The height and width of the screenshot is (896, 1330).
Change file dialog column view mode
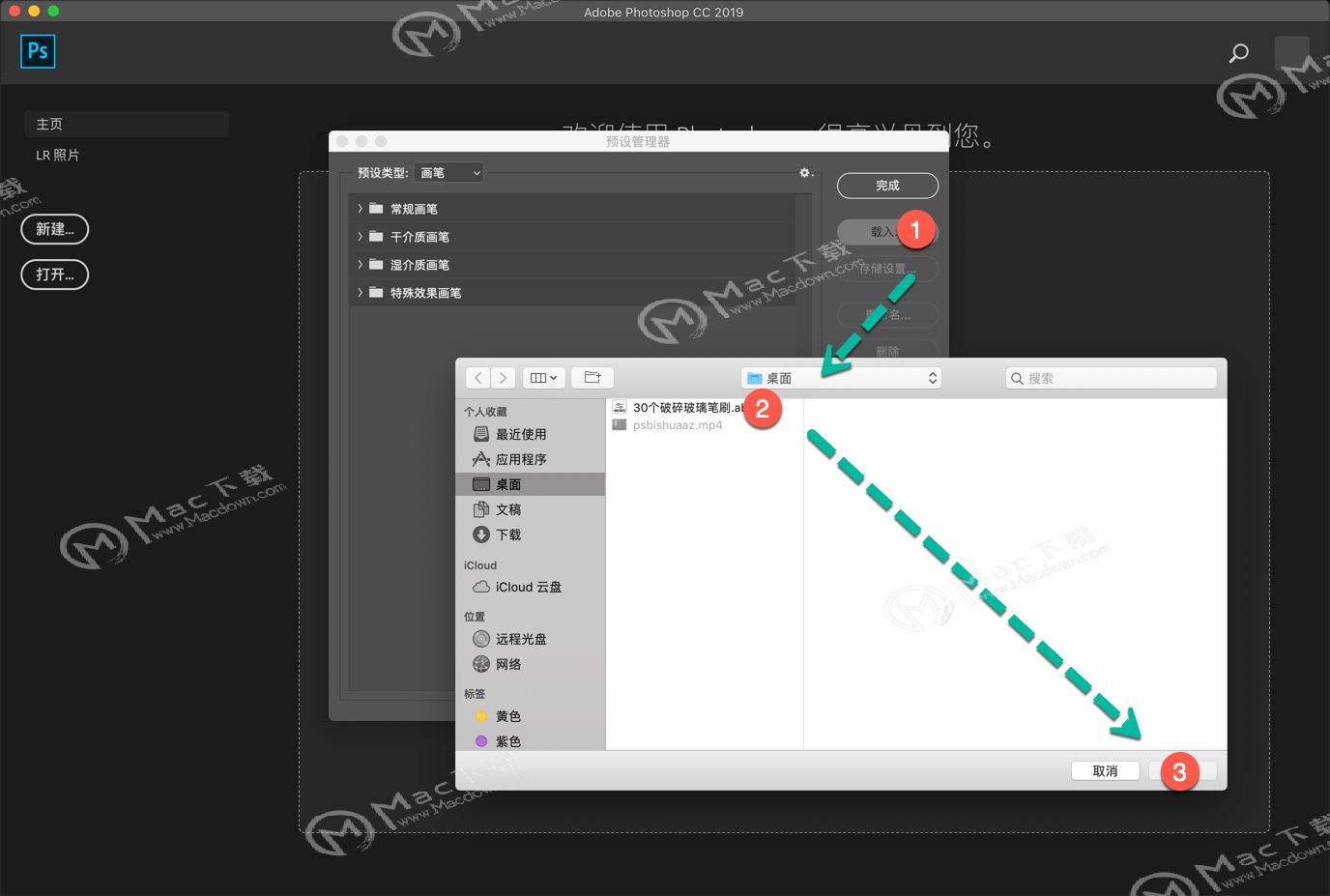pyautogui.click(x=544, y=378)
